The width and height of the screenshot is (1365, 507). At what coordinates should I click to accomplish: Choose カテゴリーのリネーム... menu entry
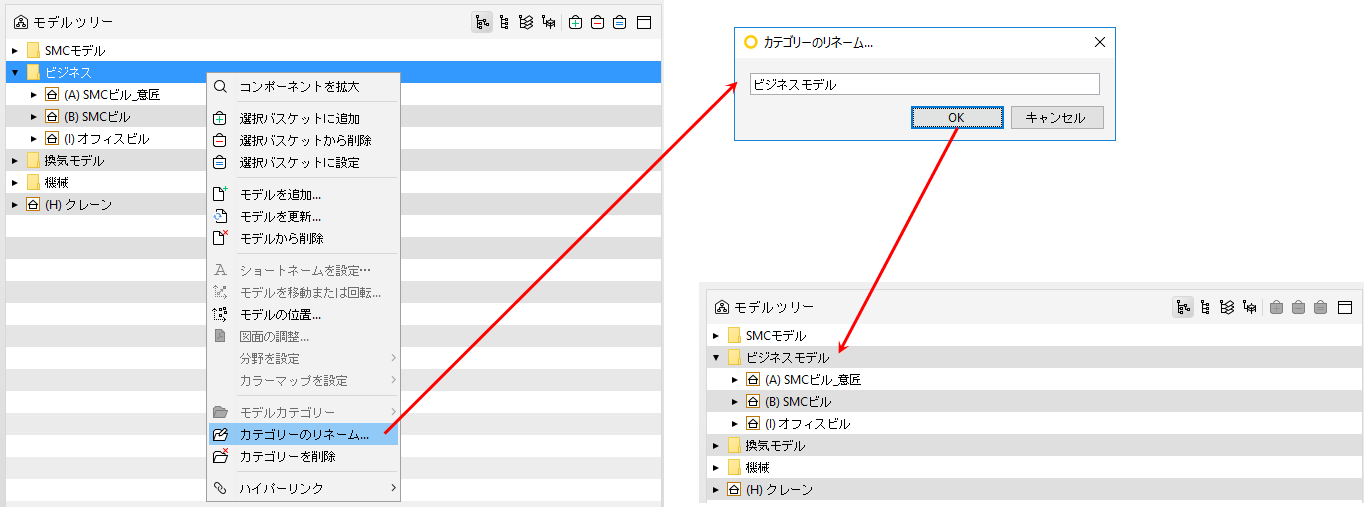303,434
